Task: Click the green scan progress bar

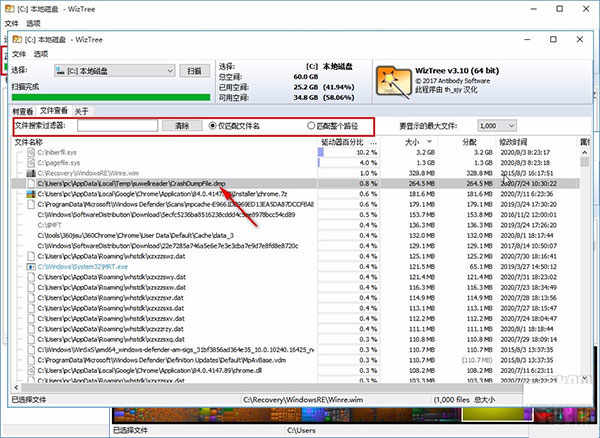Action: pyautogui.click(x=111, y=98)
